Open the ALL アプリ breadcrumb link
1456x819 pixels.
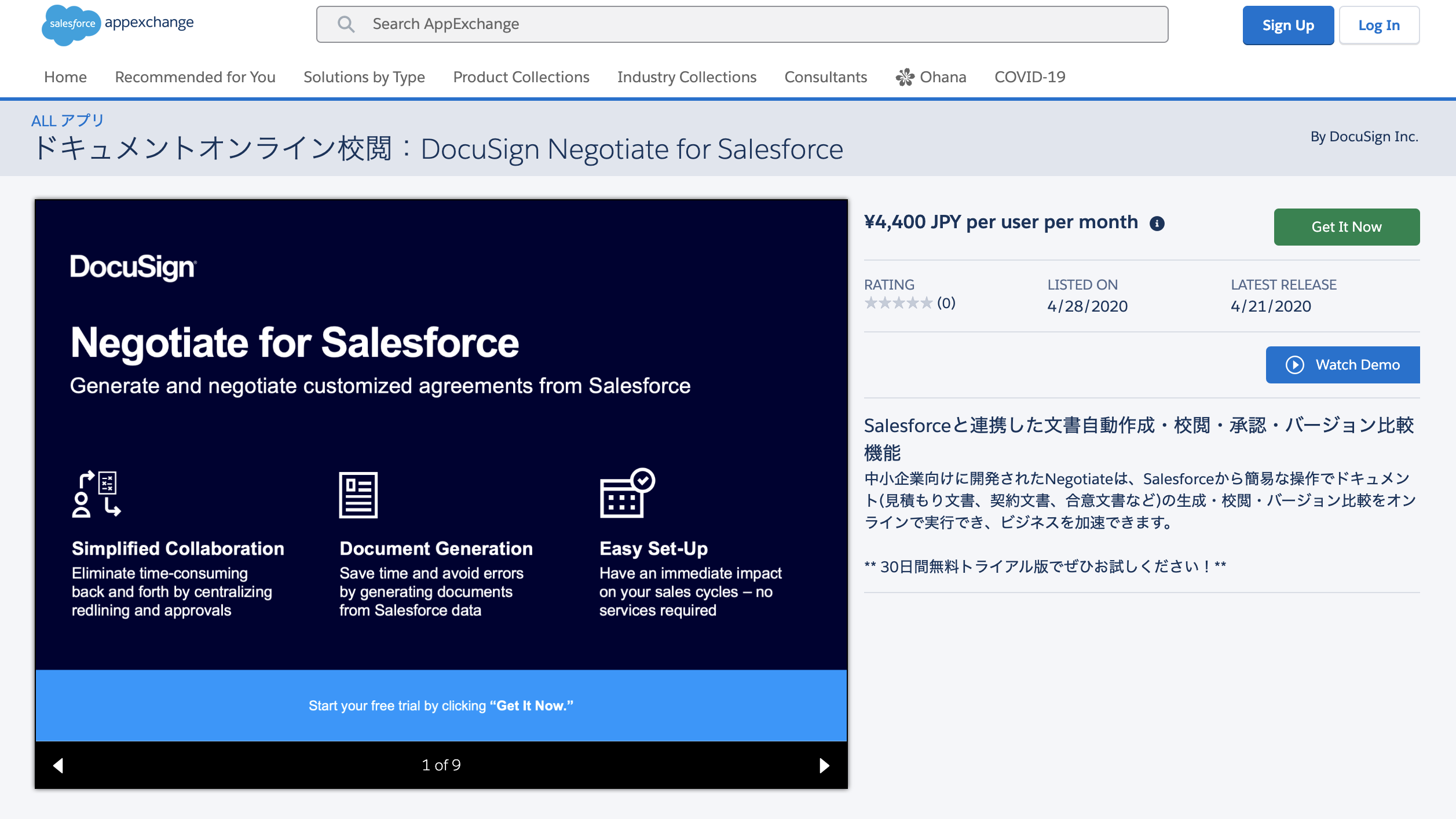68,120
